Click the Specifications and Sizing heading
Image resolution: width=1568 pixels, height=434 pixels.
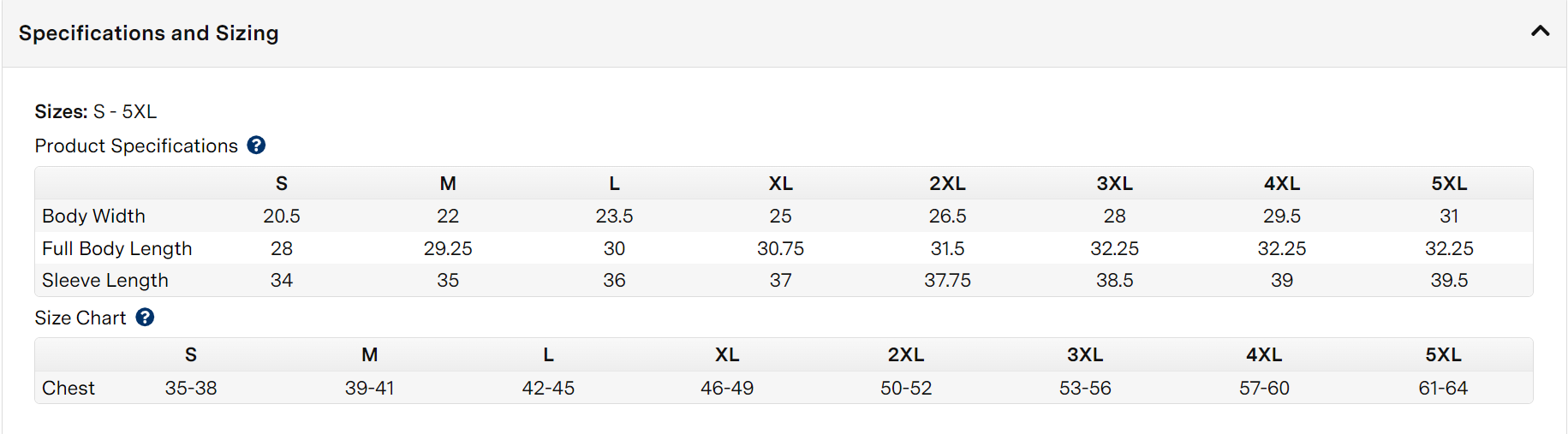coord(149,33)
